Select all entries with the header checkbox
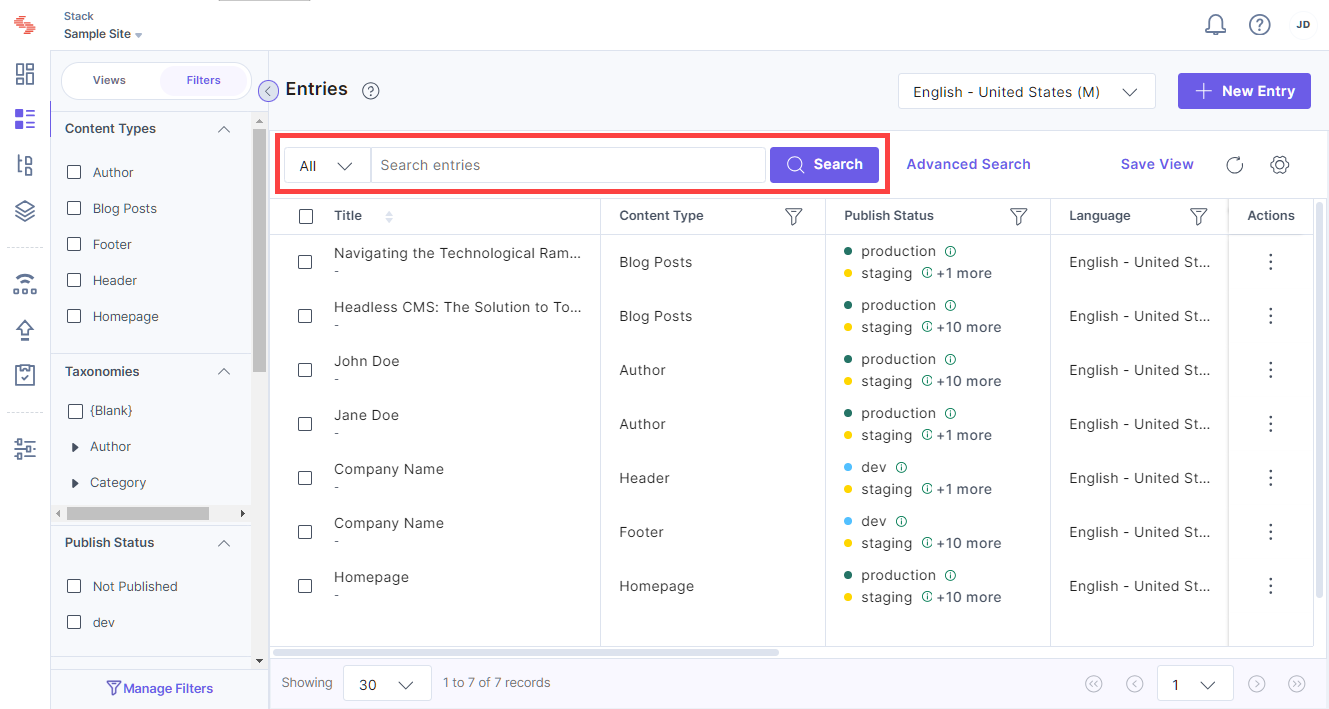Image resolution: width=1329 pixels, height=709 pixels. [x=306, y=216]
